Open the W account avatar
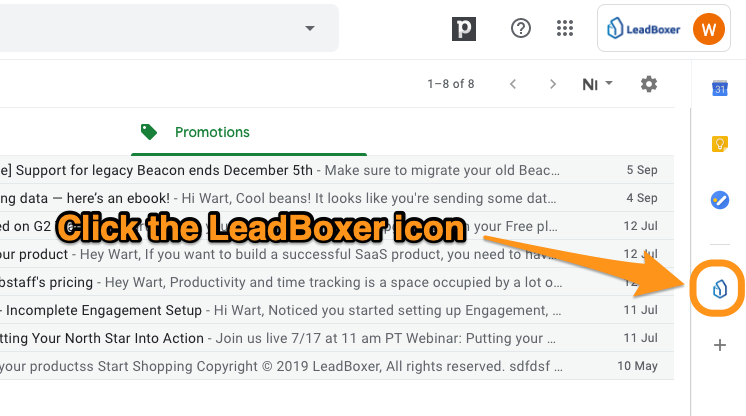Screen dimensions: 746x416 [x=708, y=29]
